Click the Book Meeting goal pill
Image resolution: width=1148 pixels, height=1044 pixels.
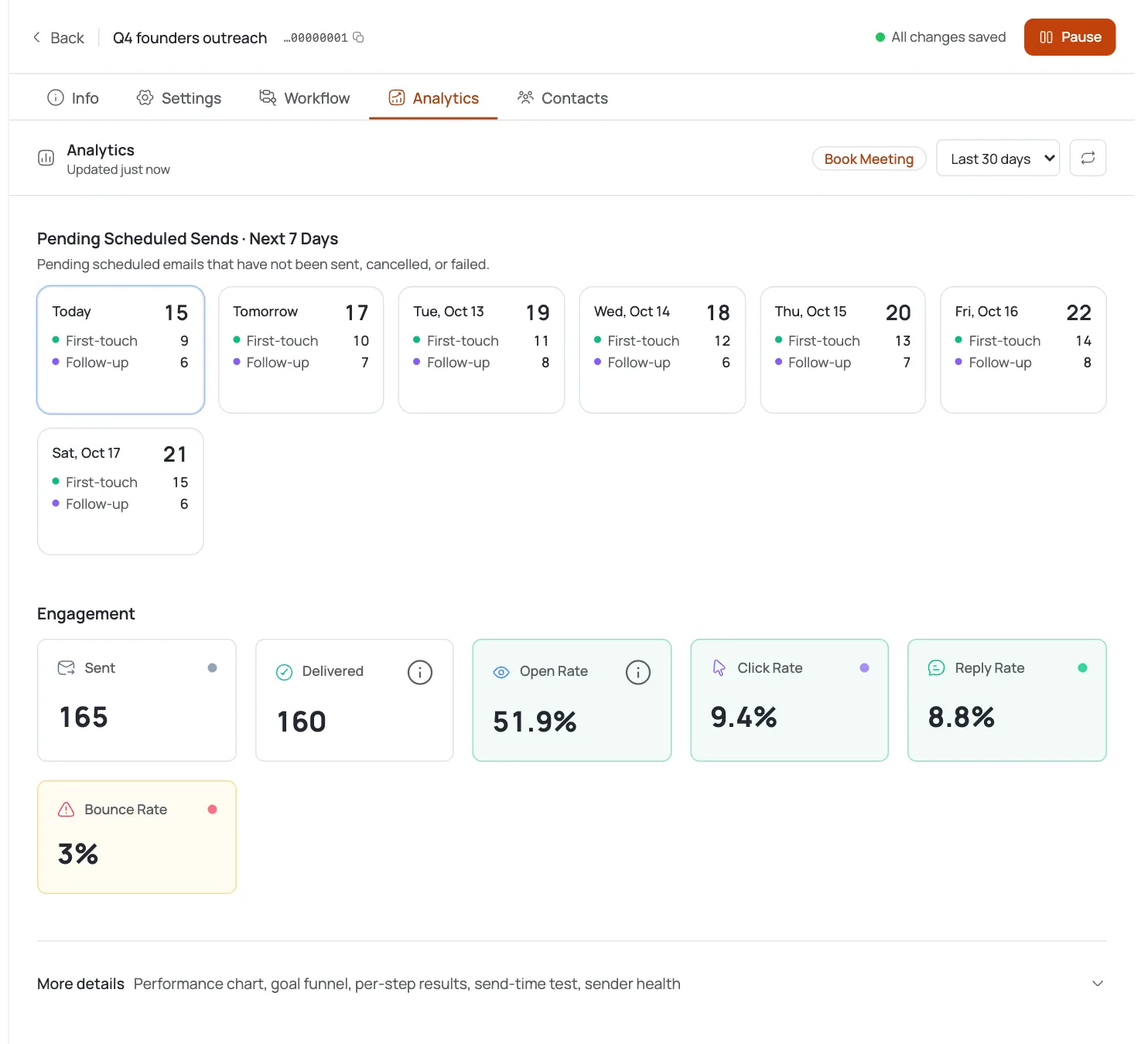coord(869,159)
